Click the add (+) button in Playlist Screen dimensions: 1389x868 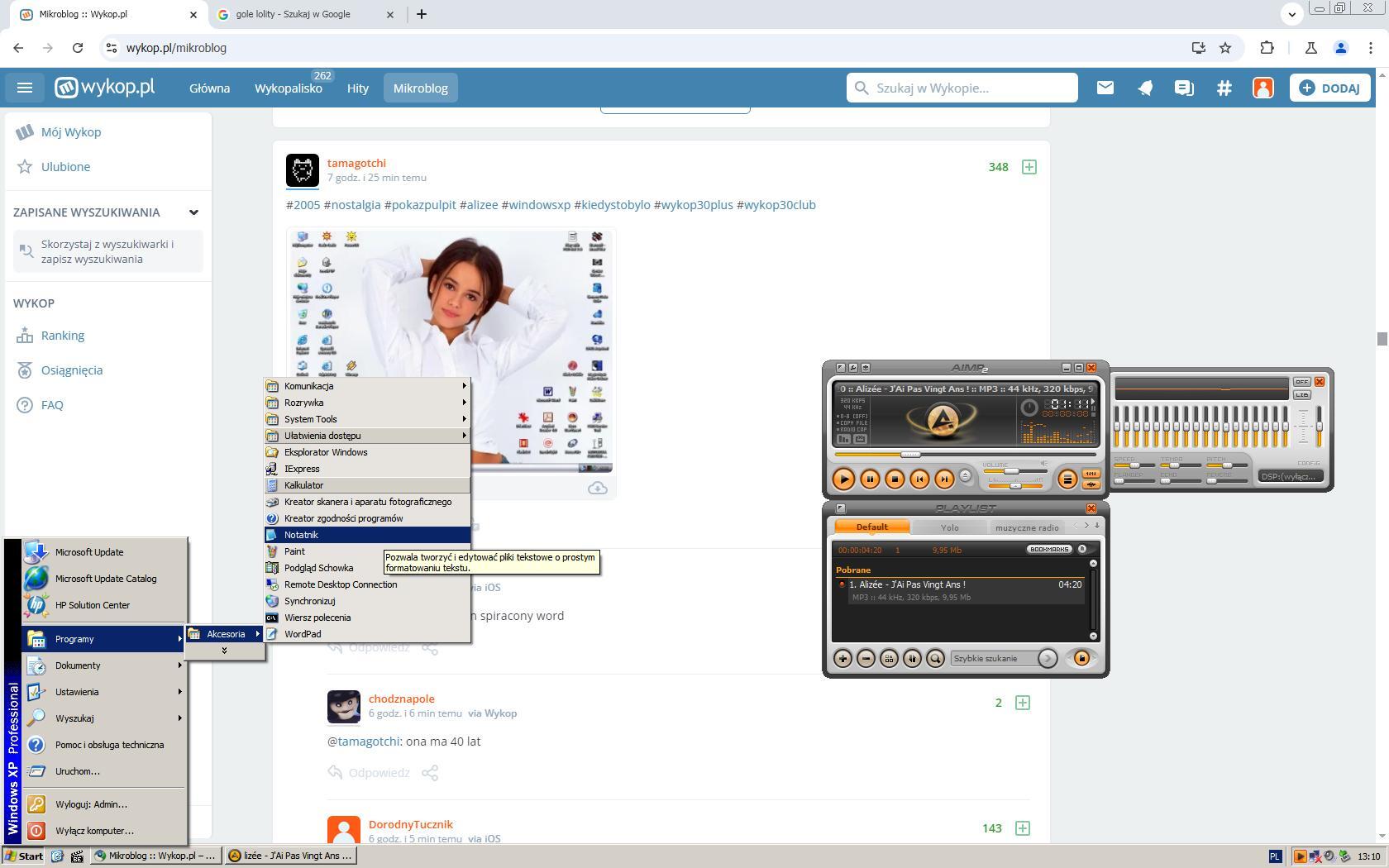[842, 658]
